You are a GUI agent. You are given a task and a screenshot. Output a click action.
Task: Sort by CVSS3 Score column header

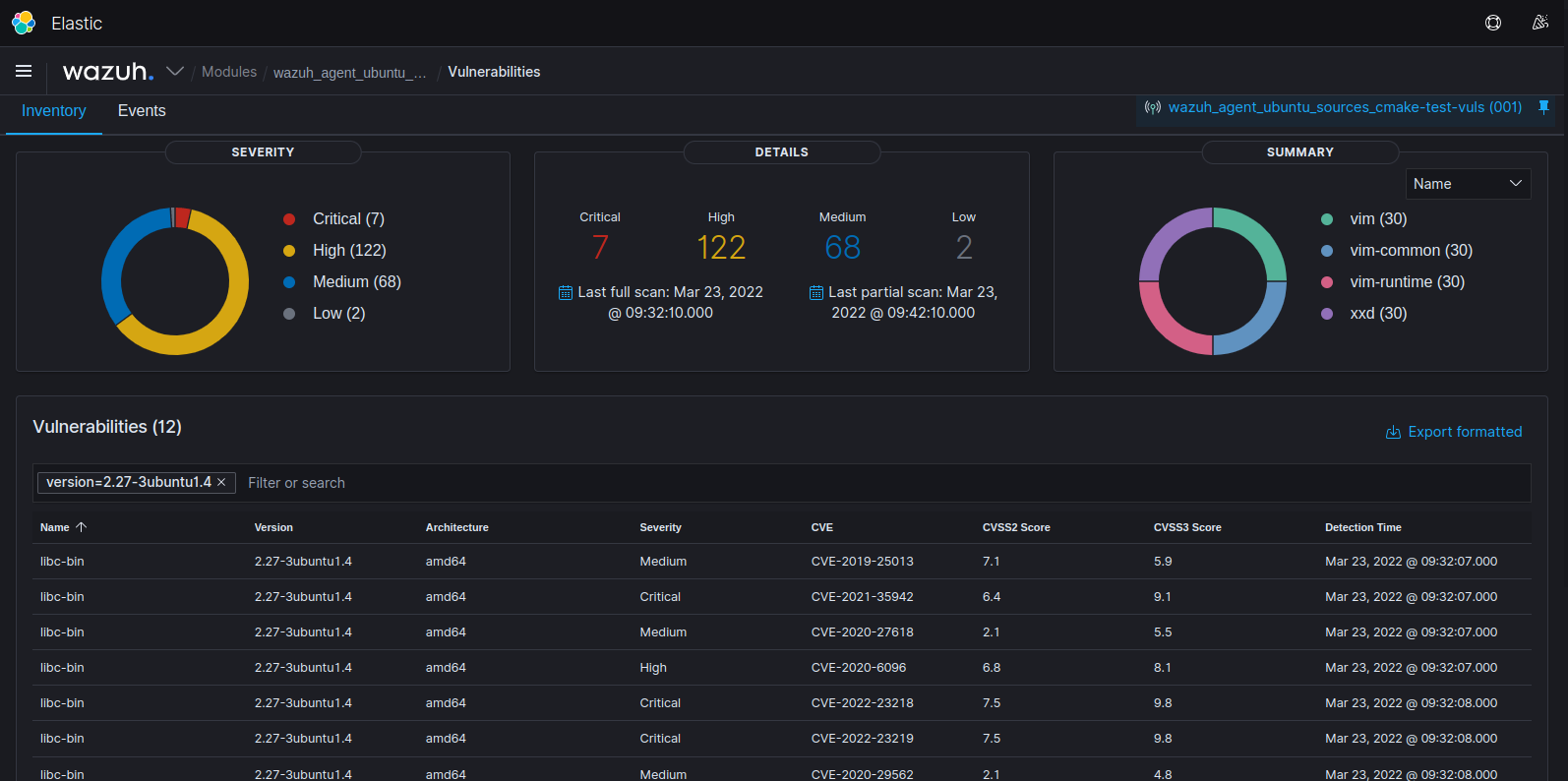click(x=1187, y=527)
